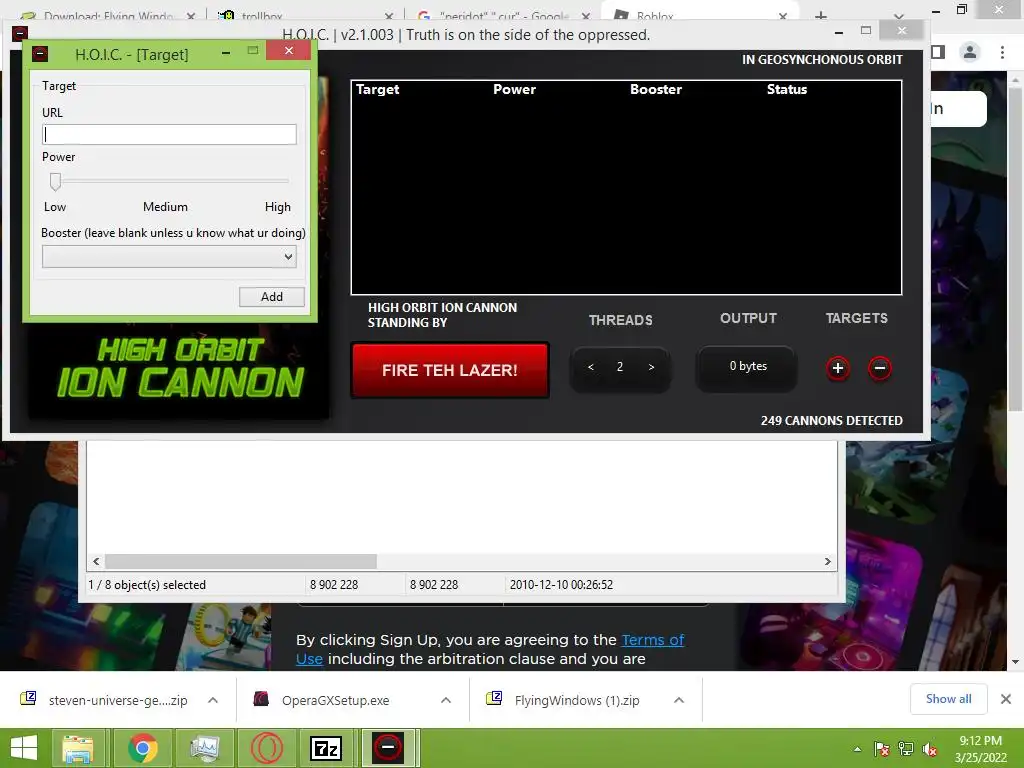Click the Status column header

coord(786,89)
